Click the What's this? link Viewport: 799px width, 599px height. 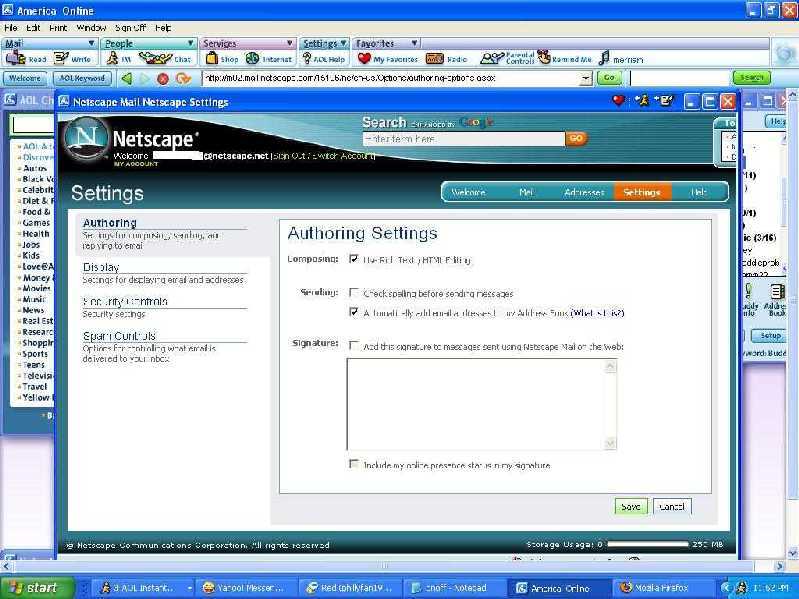(597, 313)
